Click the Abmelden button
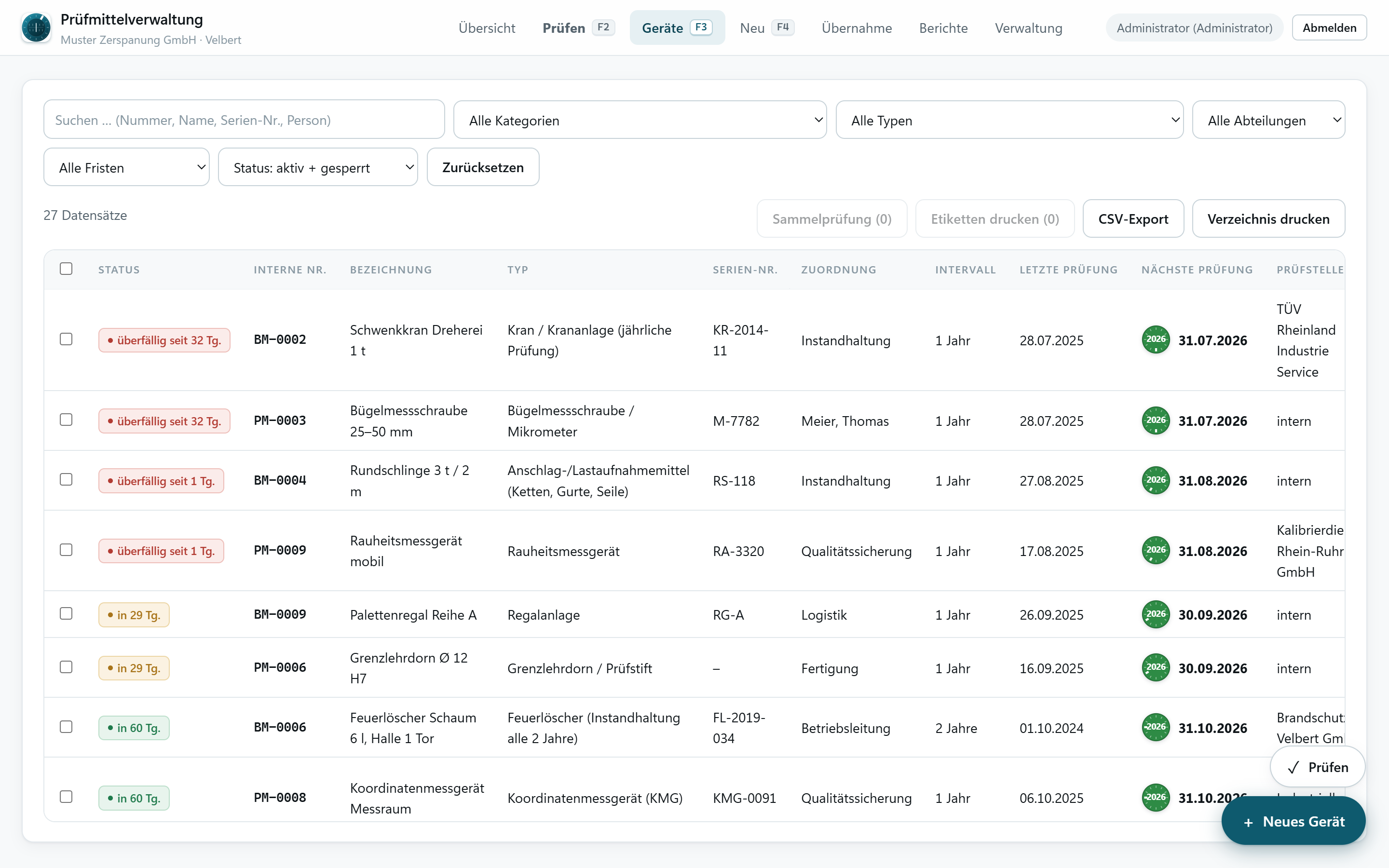Image resolution: width=1389 pixels, height=868 pixels. 1329,27
